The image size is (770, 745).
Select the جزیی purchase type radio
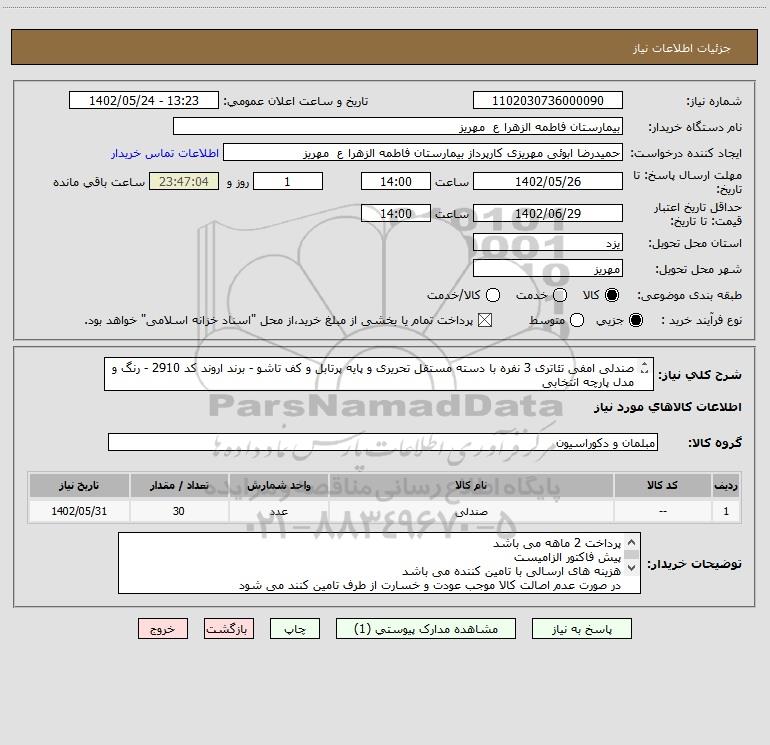pos(635,320)
